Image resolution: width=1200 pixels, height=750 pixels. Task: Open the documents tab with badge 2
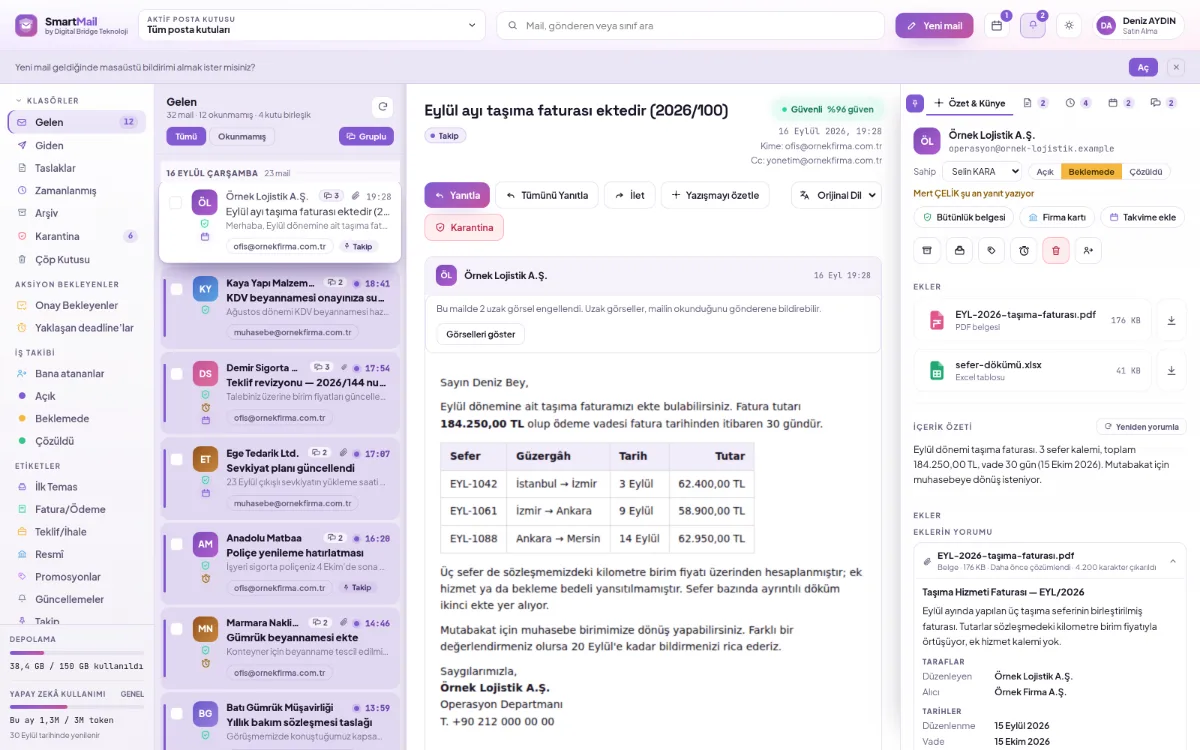point(1035,103)
